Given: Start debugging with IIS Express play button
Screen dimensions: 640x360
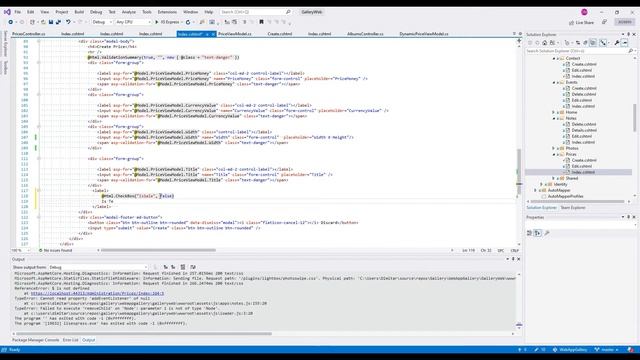Looking at the screenshot, I should (x=157, y=22).
